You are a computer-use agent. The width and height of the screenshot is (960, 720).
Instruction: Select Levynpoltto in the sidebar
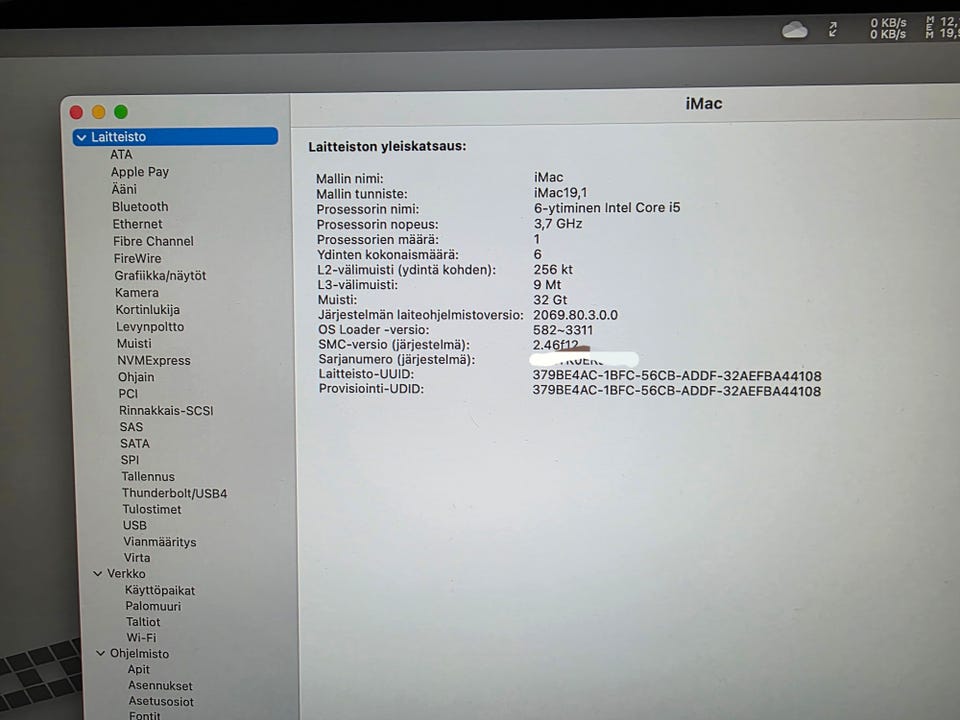[x=151, y=327]
